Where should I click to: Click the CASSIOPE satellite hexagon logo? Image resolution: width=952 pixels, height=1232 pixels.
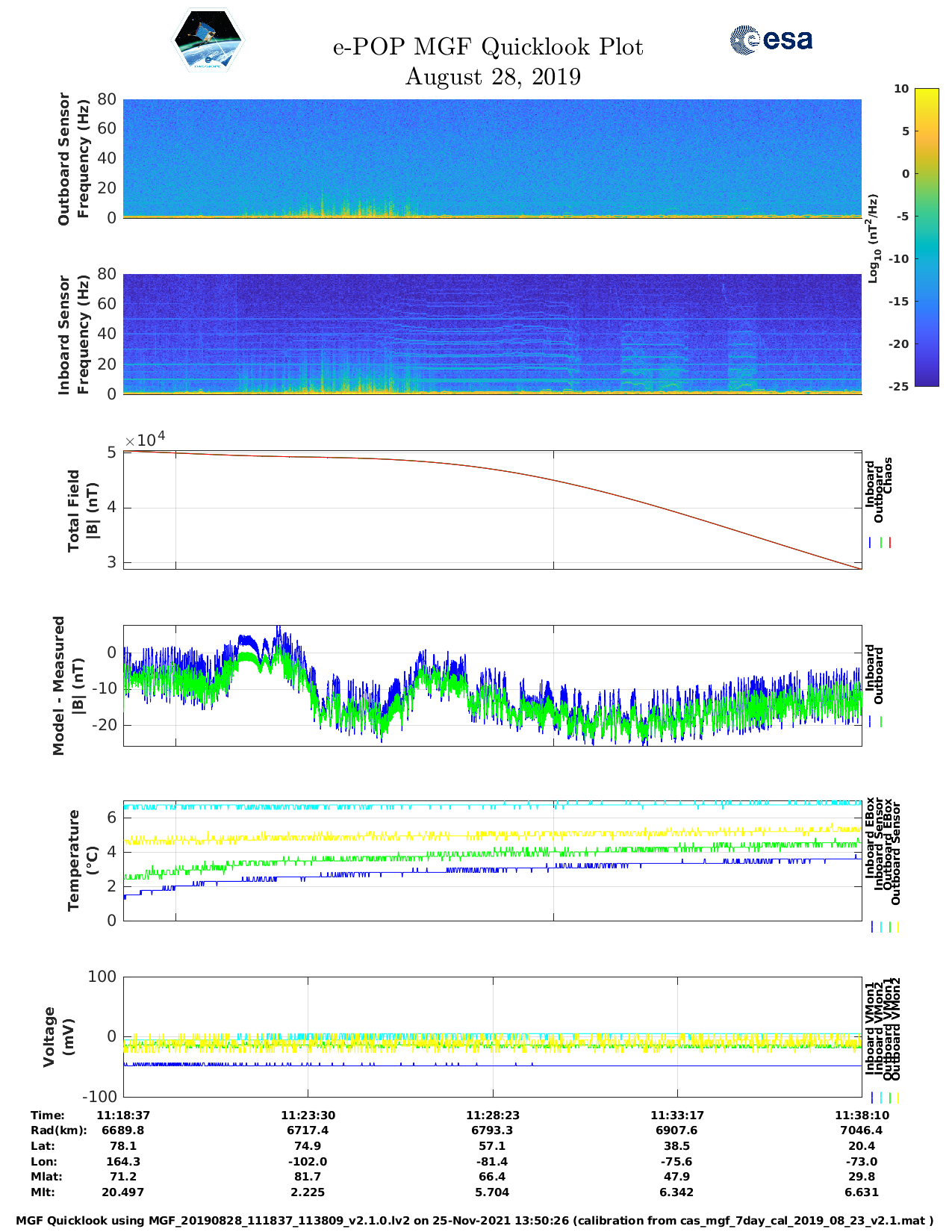(208, 41)
